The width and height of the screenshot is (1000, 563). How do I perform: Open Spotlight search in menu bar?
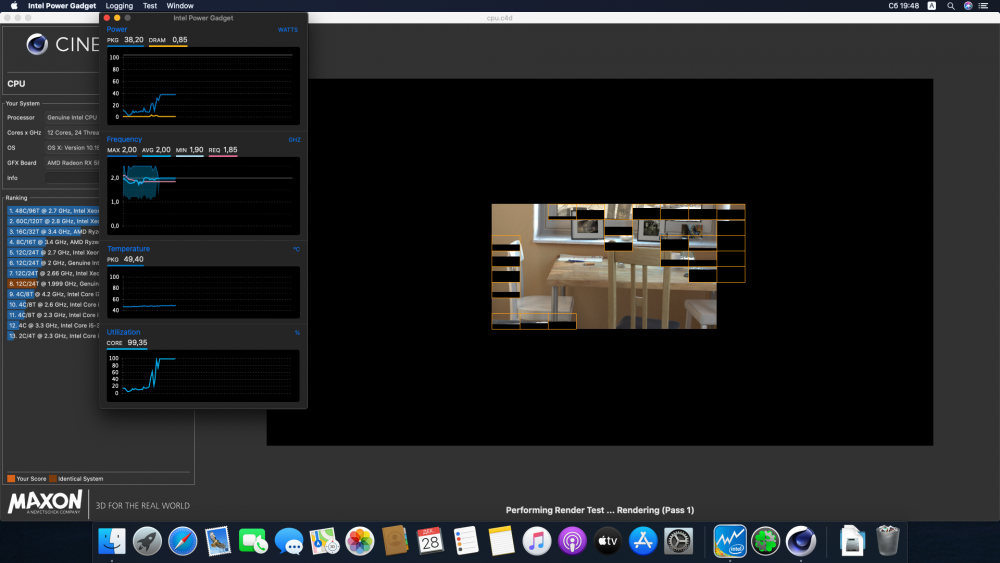[950, 6]
